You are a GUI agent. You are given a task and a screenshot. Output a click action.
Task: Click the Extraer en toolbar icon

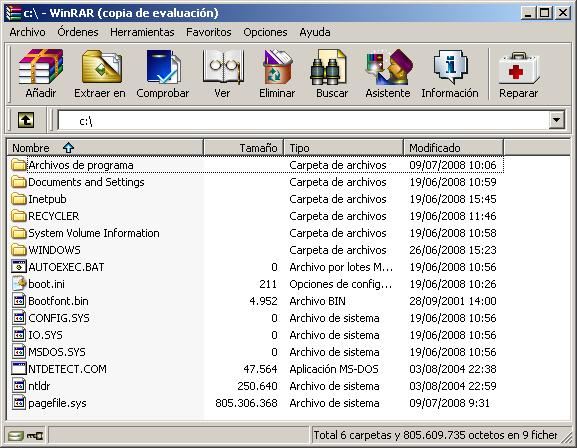point(102,67)
